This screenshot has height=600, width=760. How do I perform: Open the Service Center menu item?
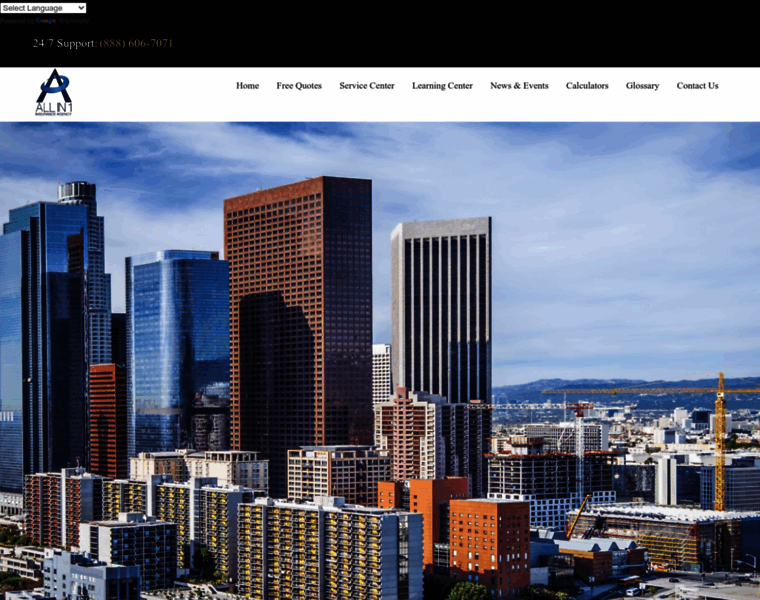(x=367, y=86)
